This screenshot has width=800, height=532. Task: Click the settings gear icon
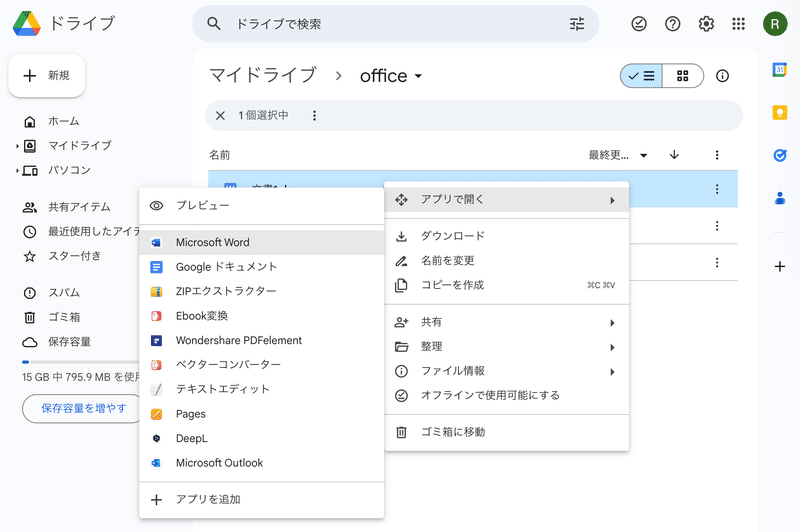click(706, 24)
